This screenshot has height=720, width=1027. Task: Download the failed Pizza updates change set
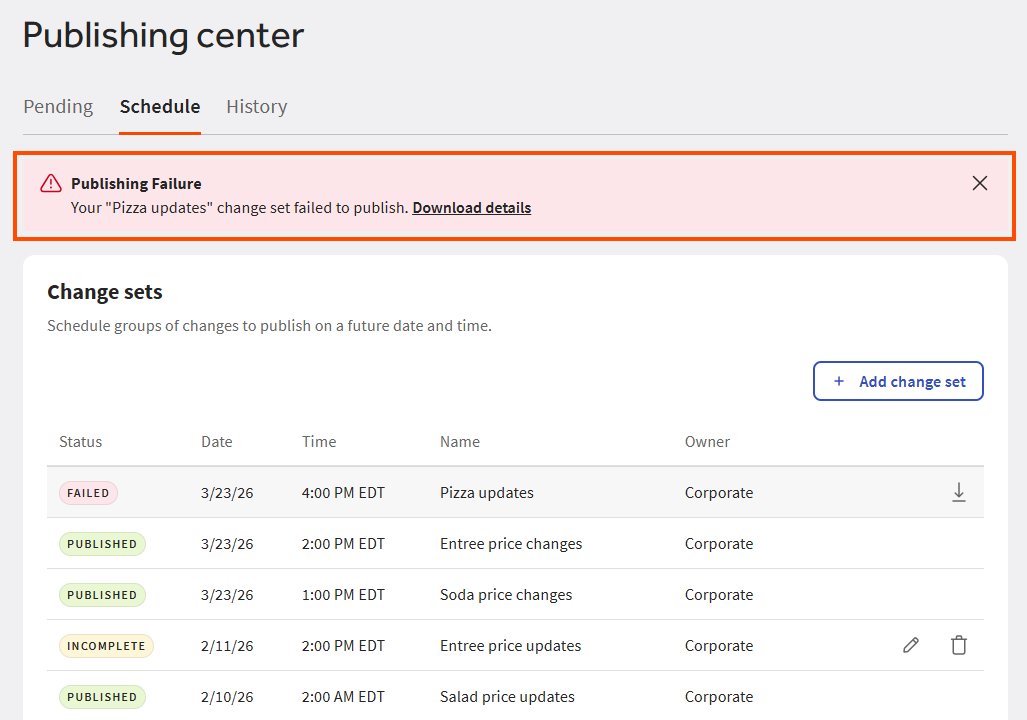(958, 492)
